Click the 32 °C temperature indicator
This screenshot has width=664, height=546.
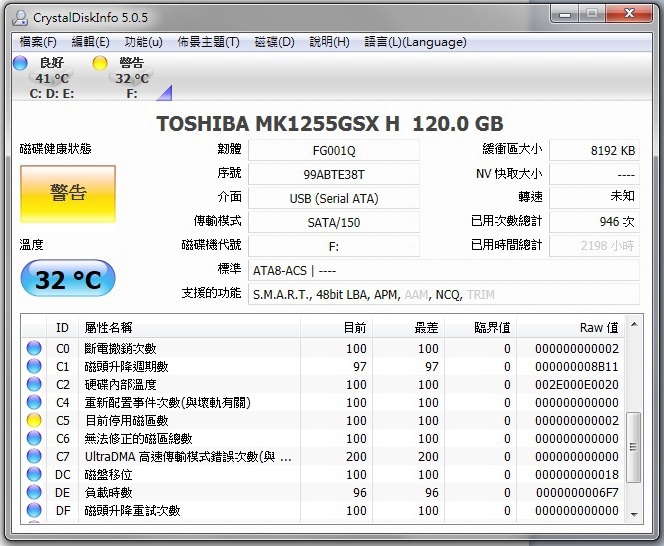68,279
